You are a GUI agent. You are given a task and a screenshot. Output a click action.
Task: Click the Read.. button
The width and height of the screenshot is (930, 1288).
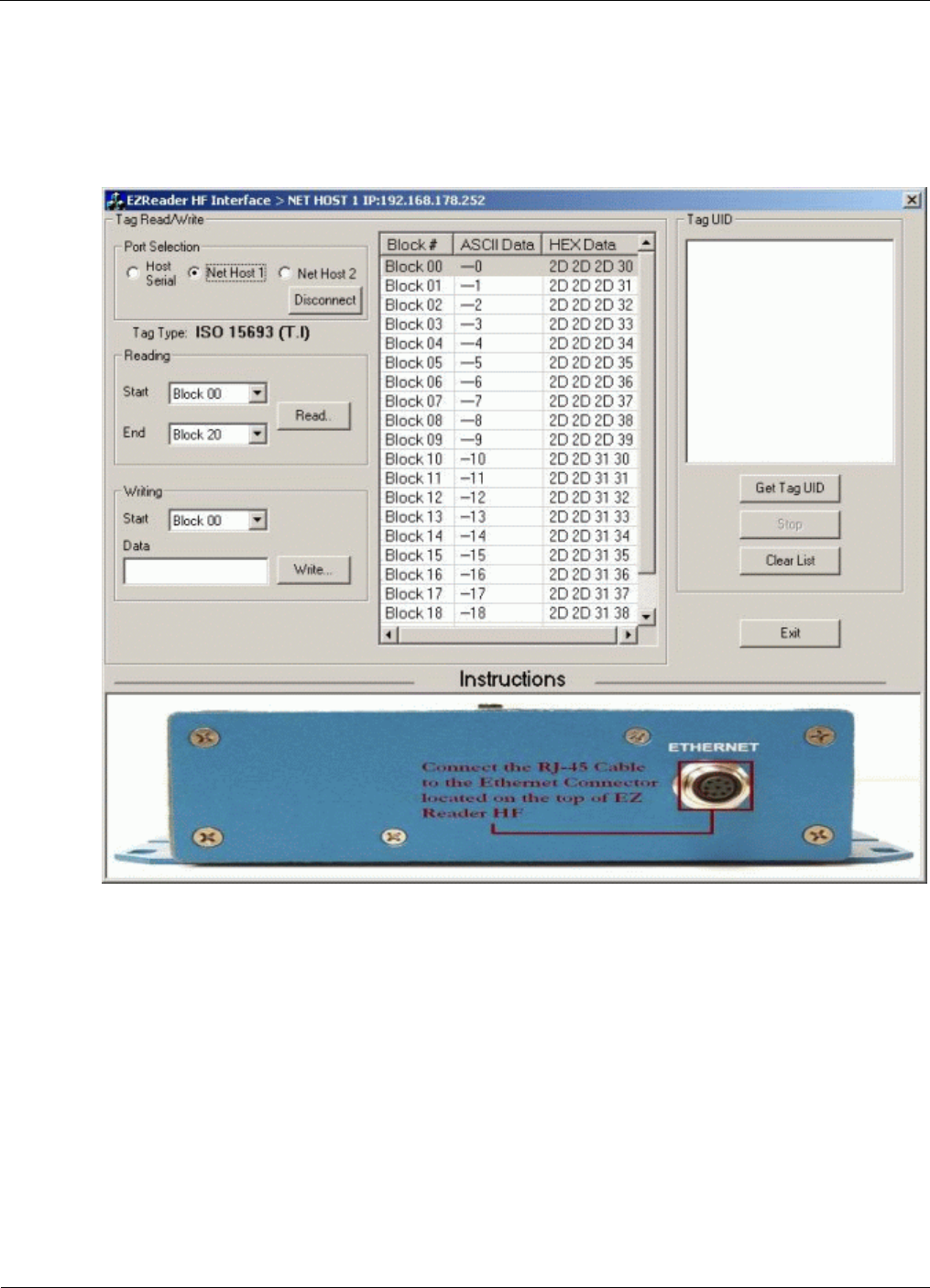[x=313, y=415]
